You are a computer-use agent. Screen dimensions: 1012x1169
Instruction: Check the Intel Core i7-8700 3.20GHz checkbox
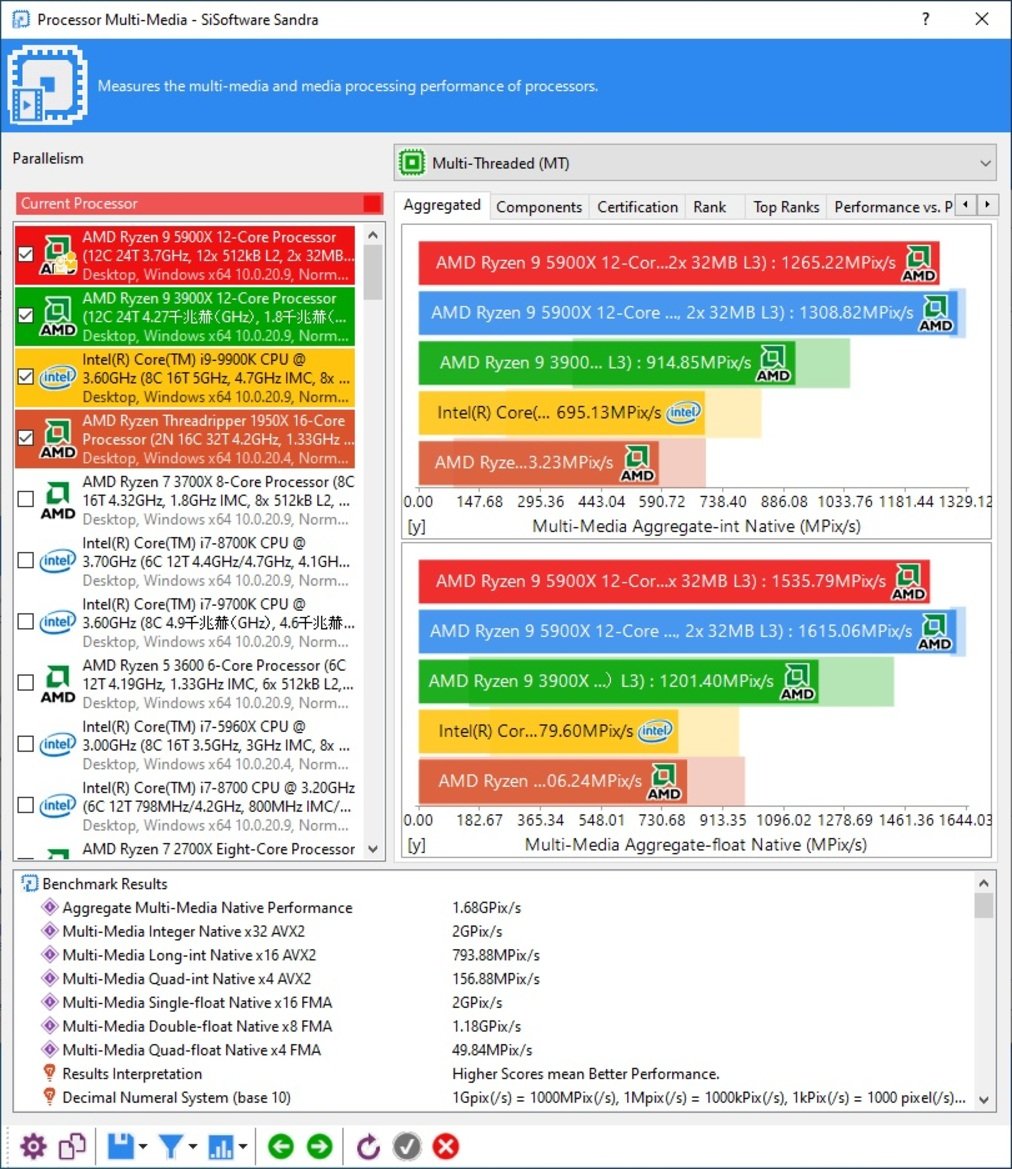point(26,804)
